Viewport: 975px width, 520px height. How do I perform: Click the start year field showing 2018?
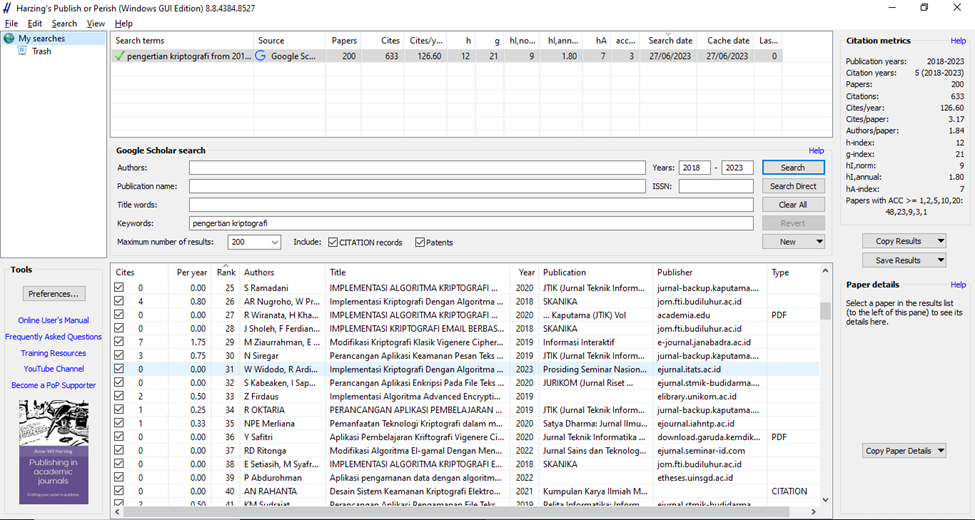(695, 167)
